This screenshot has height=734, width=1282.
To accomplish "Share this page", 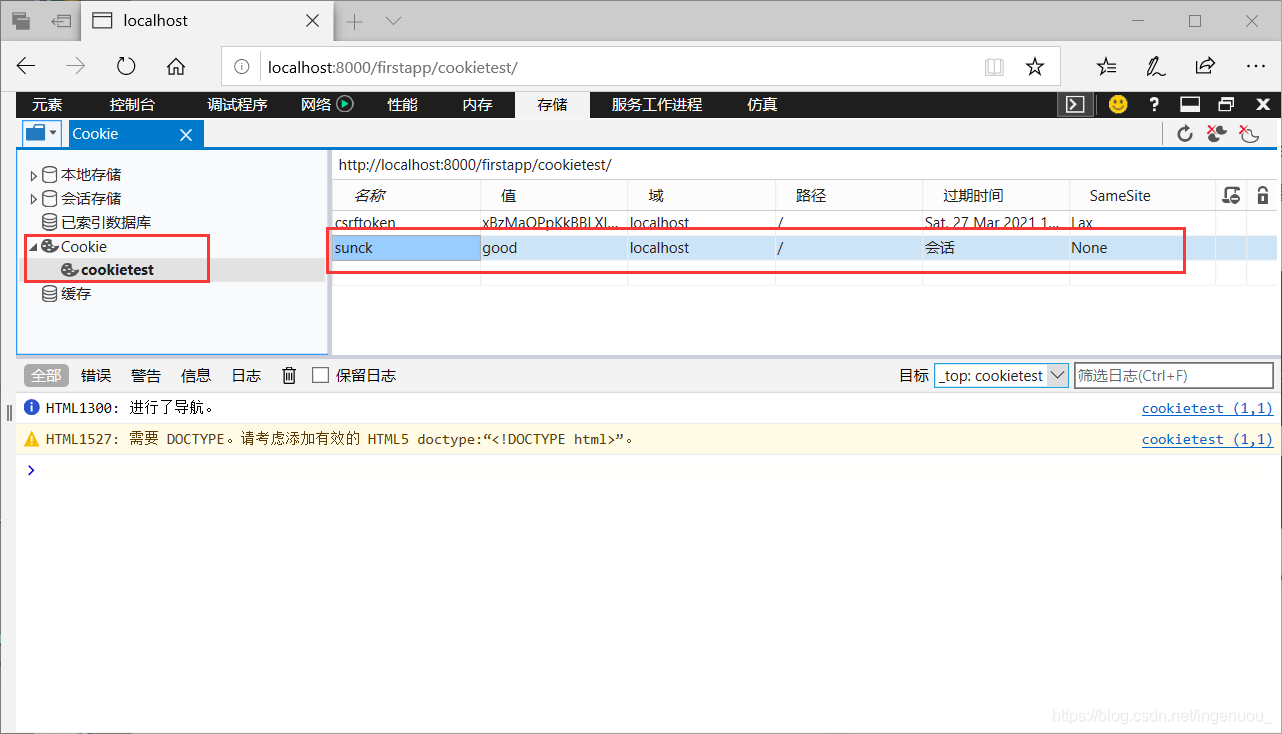I will tap(1205, 67).
